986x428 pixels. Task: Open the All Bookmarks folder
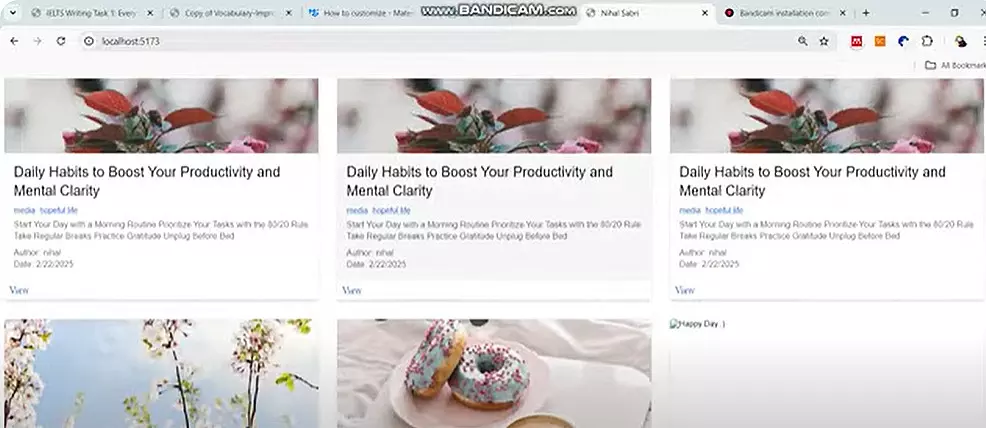(955, 65)
